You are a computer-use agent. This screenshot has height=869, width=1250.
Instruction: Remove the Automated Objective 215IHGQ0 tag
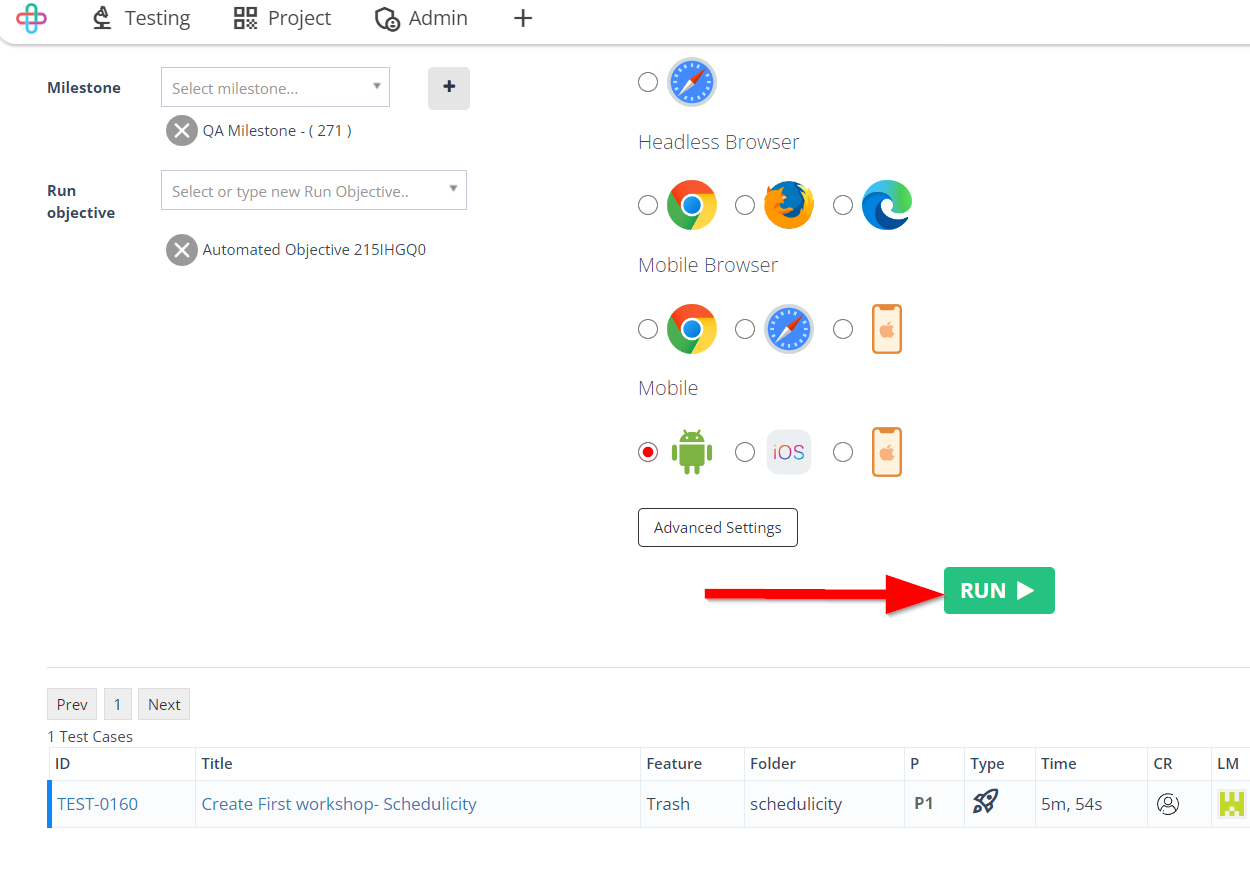[181, 250]
